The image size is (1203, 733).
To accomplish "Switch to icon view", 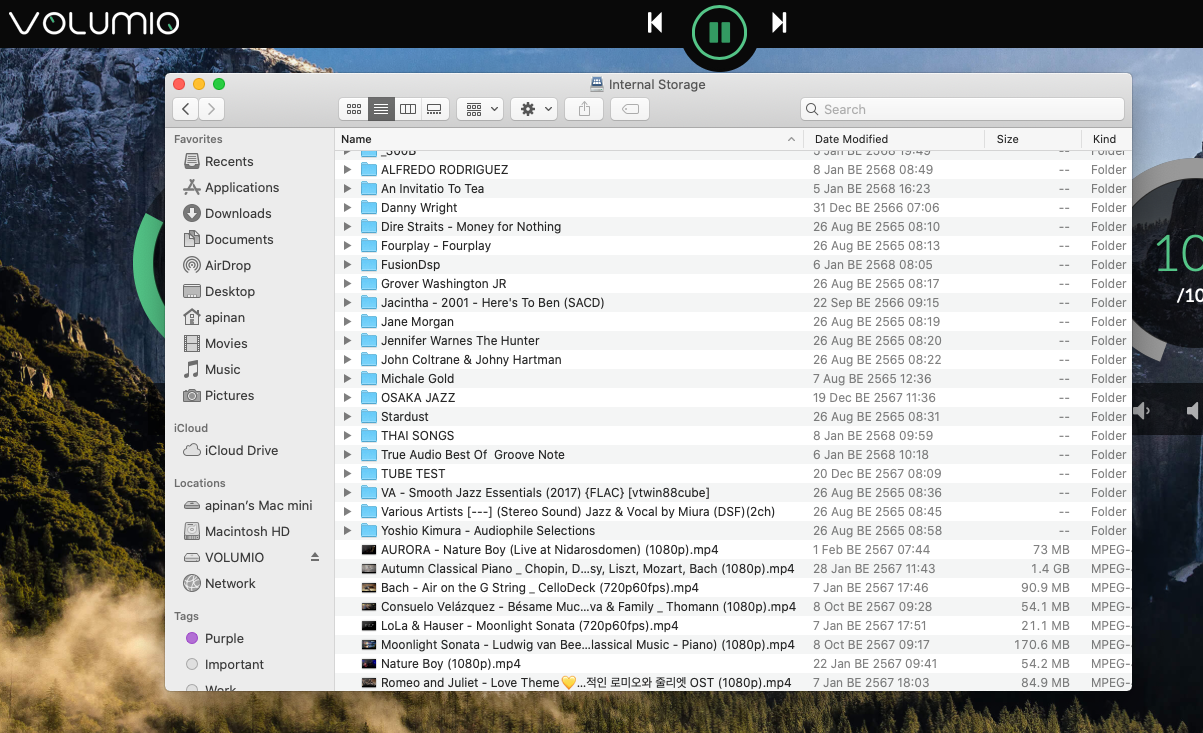I will [353, 109].
